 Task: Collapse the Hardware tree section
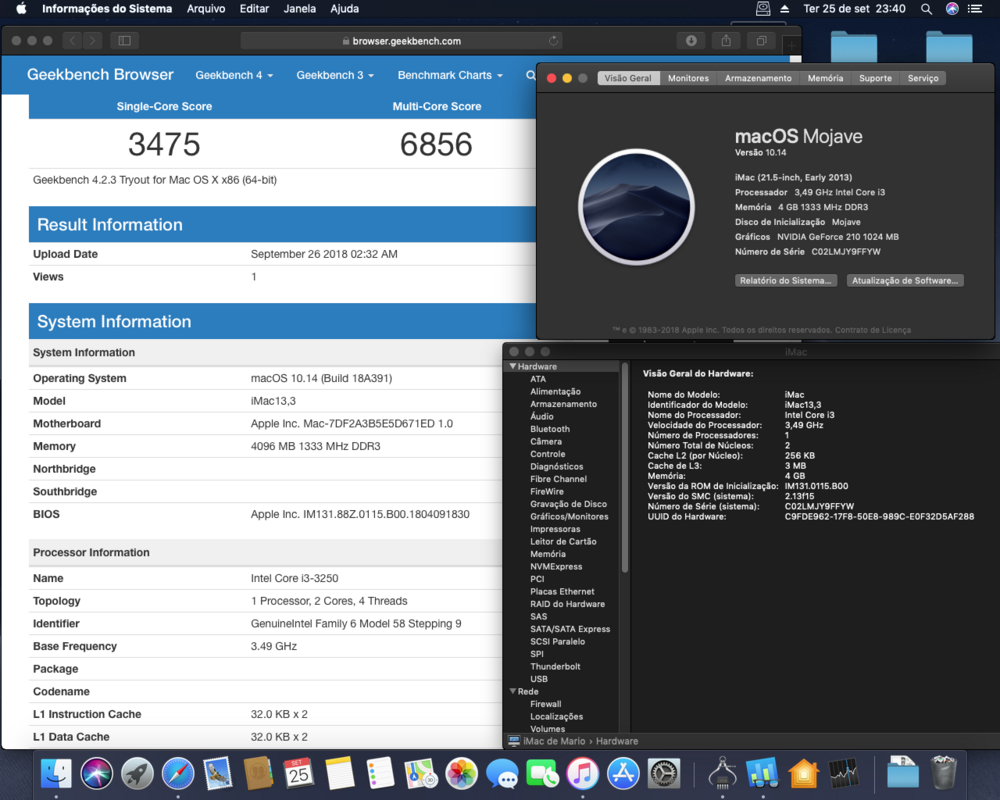(513, 367)
